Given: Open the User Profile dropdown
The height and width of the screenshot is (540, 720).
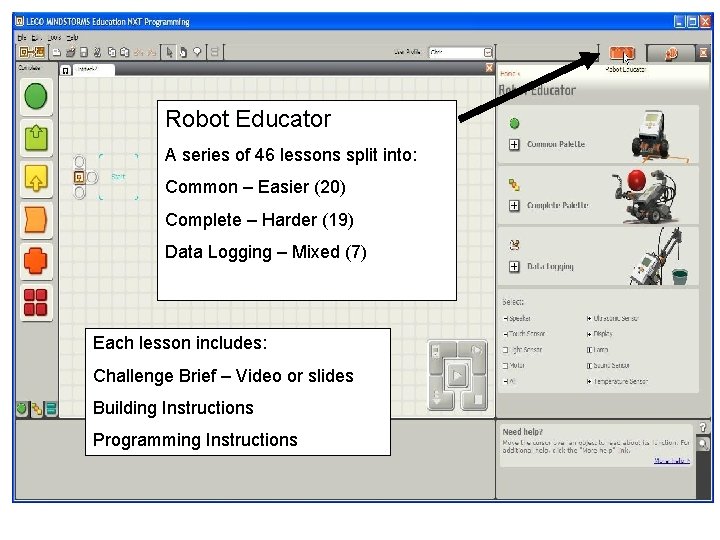Looking at the screenshot, I should (x=461, y=52).
